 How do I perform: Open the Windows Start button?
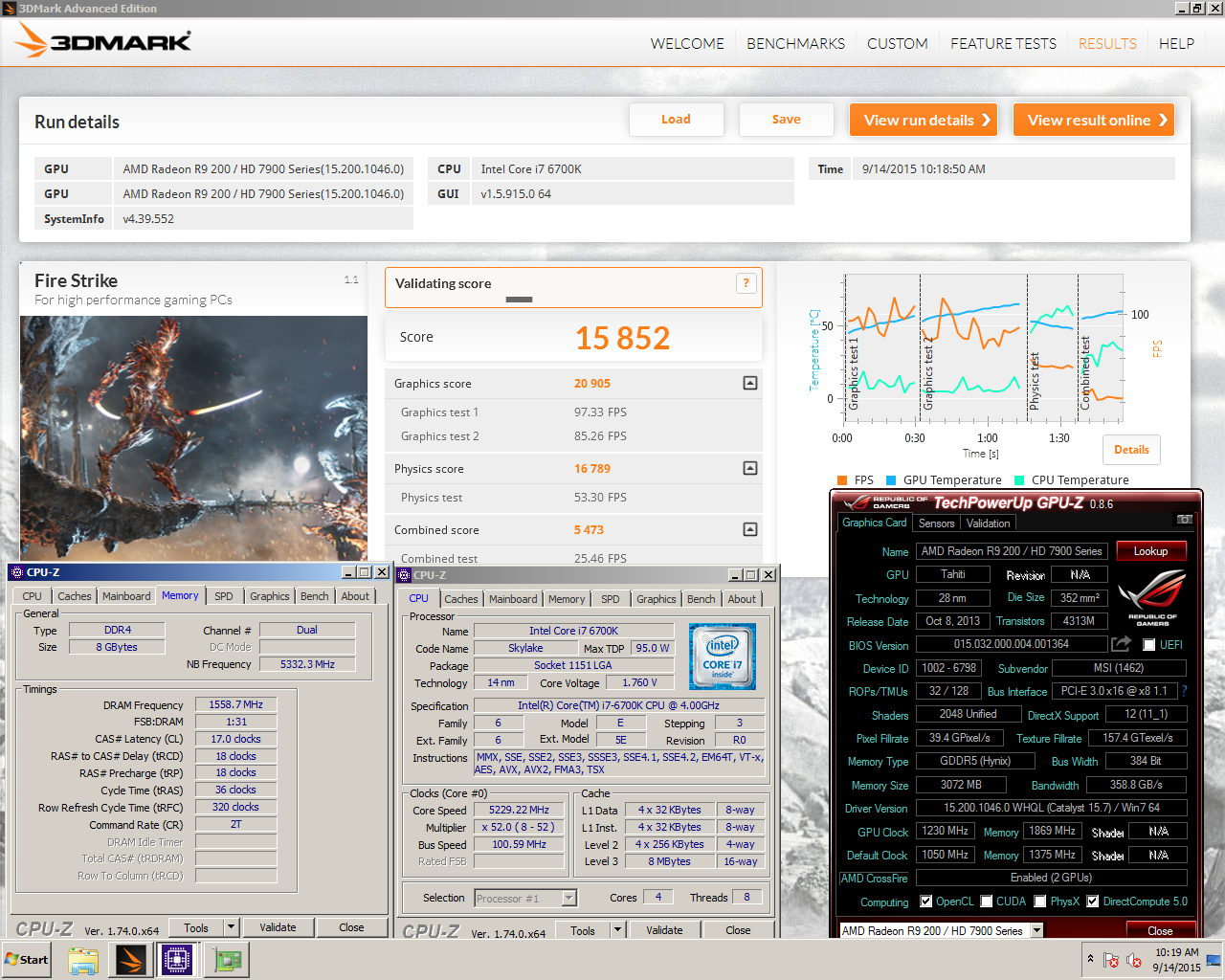pyautogui.click(x=27, y=959)
